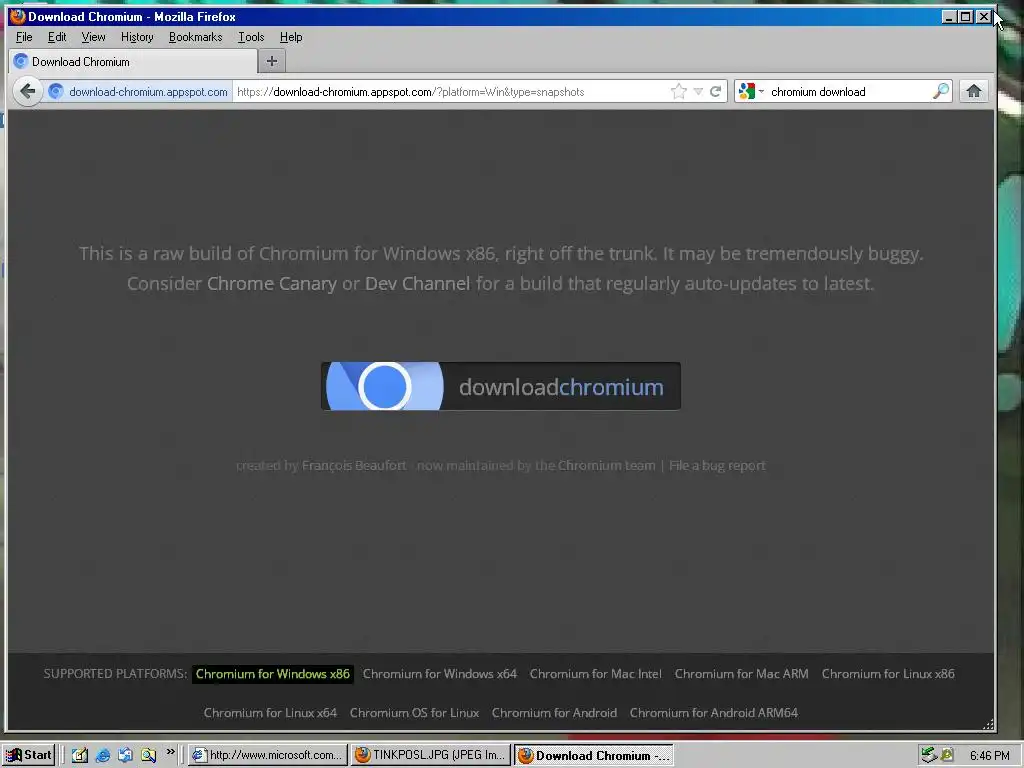Follow the Dev Channel link
The image size is (1024, 768).
(417, 283)
